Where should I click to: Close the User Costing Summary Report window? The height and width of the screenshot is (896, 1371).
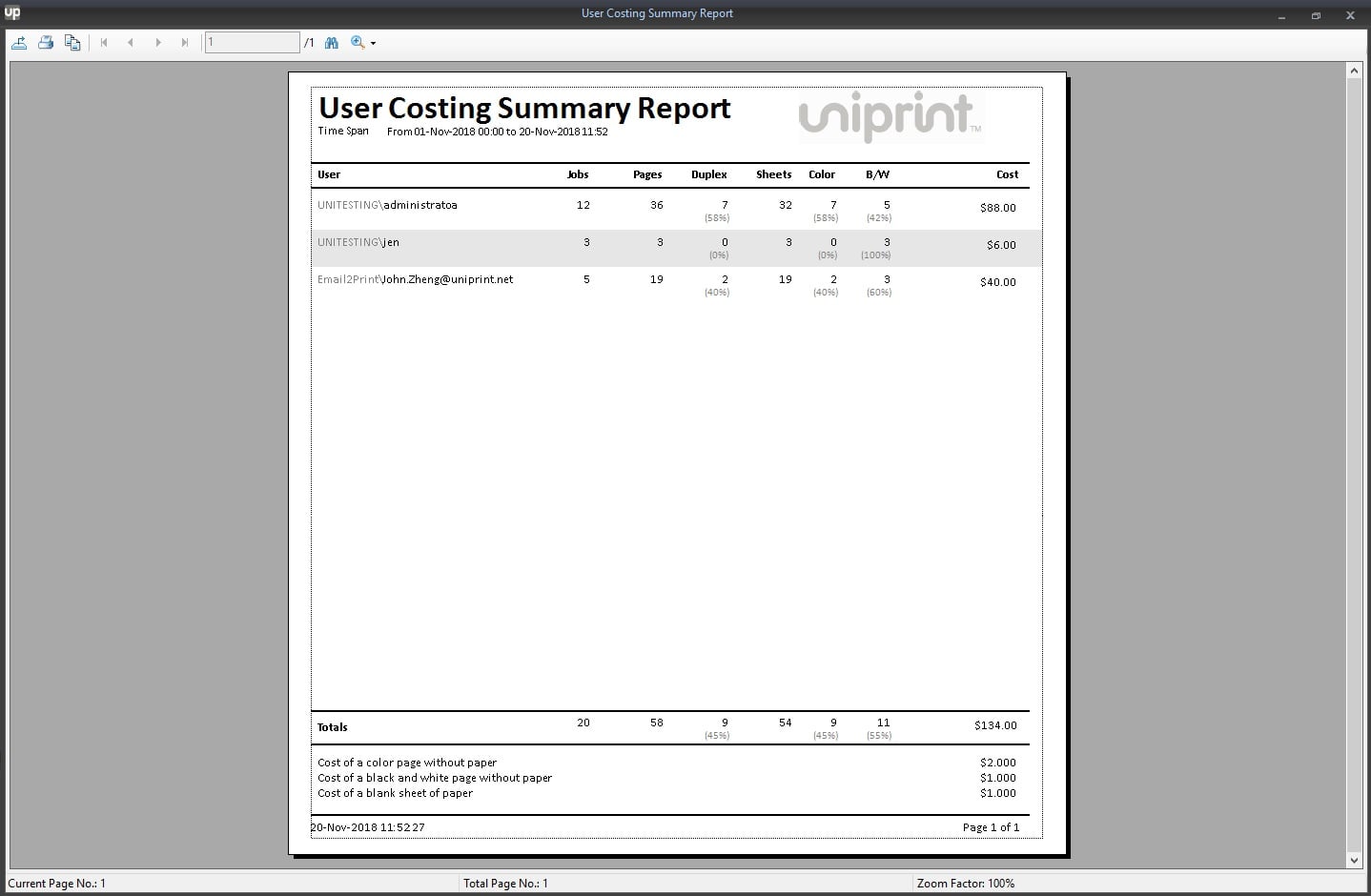tap(1350, 15)
